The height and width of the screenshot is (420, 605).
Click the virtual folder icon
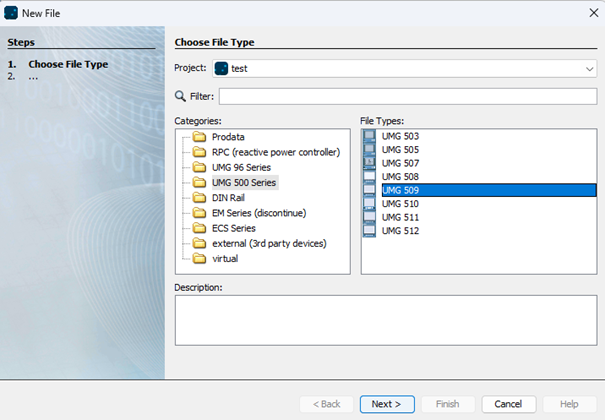[x=199, y=258]
